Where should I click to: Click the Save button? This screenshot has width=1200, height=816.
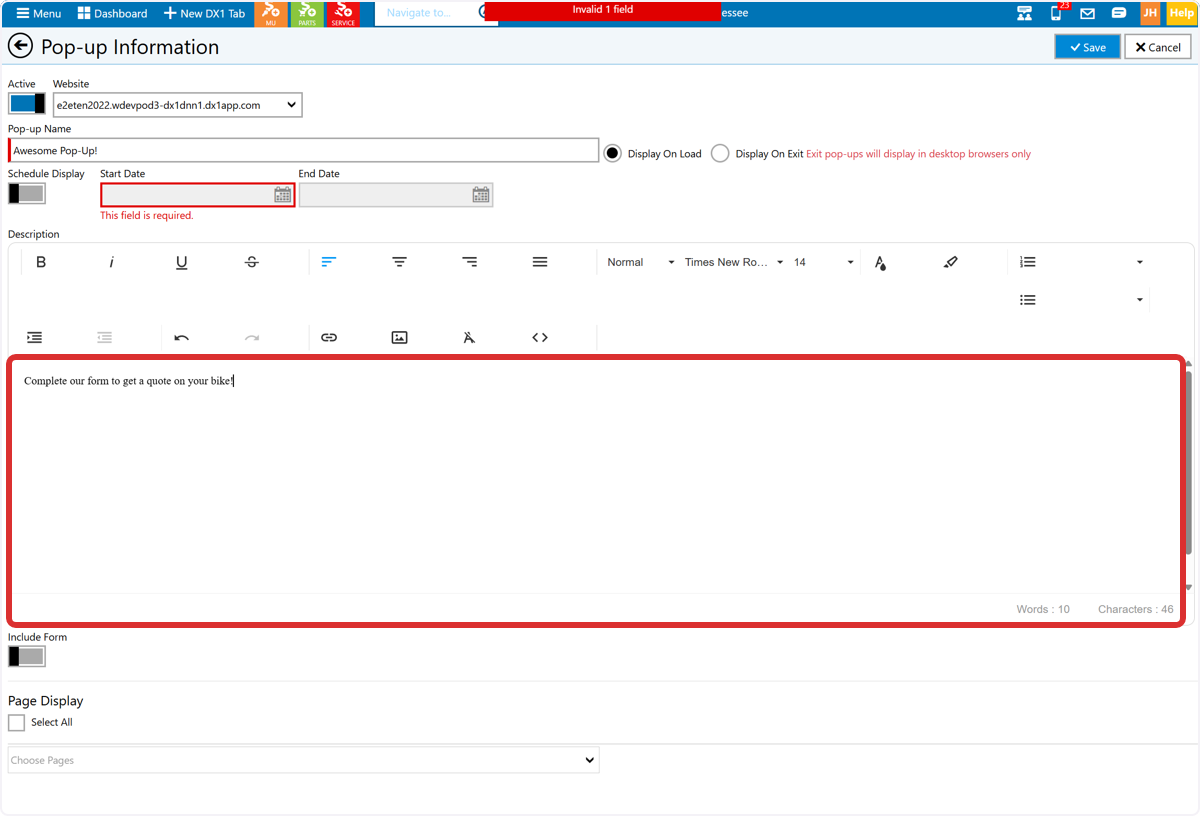click(1087, 47)
